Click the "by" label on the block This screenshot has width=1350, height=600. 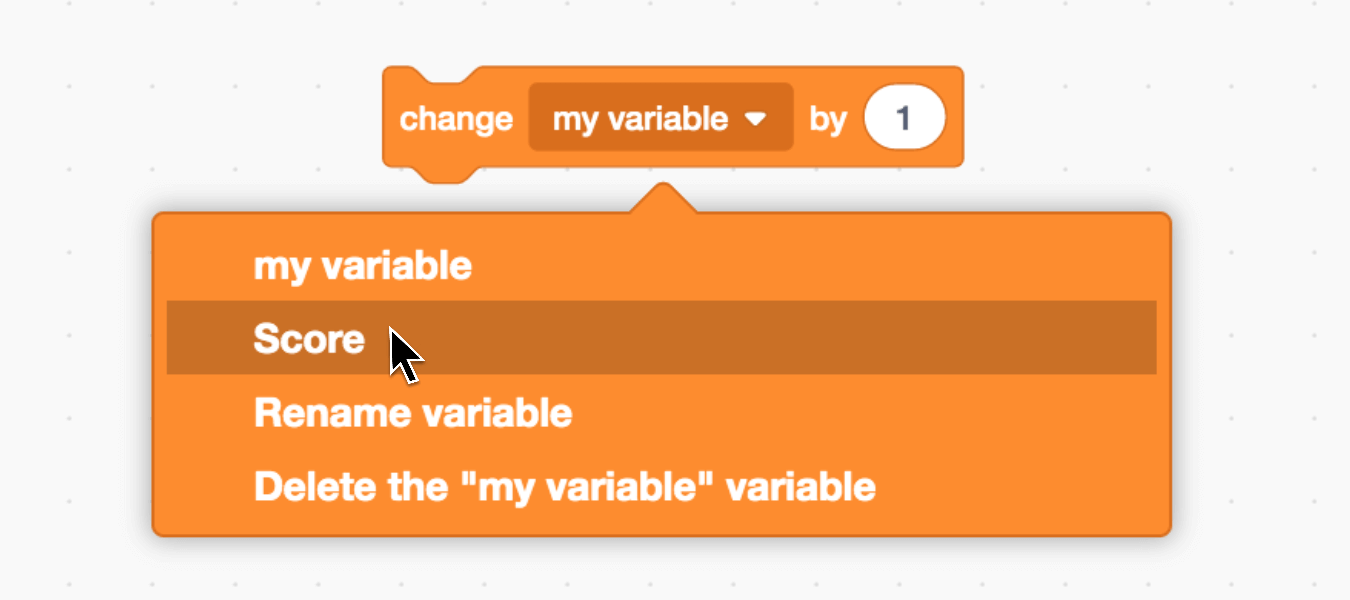tap(828, 119)
